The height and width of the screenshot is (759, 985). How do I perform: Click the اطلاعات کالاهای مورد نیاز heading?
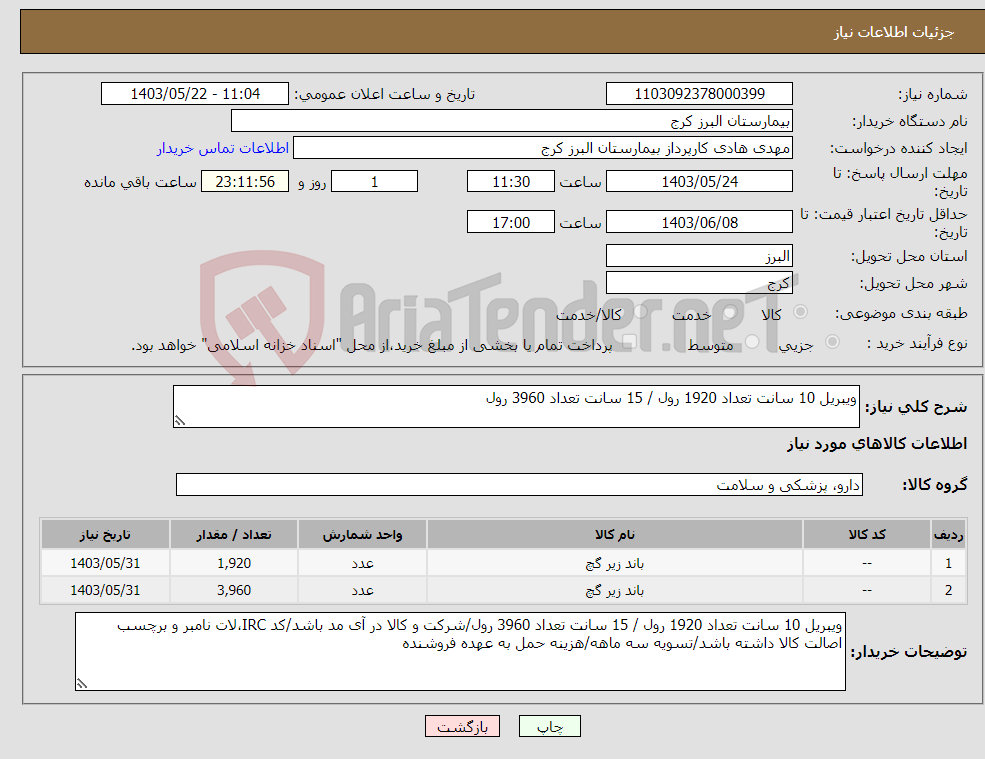coord(877,444)
